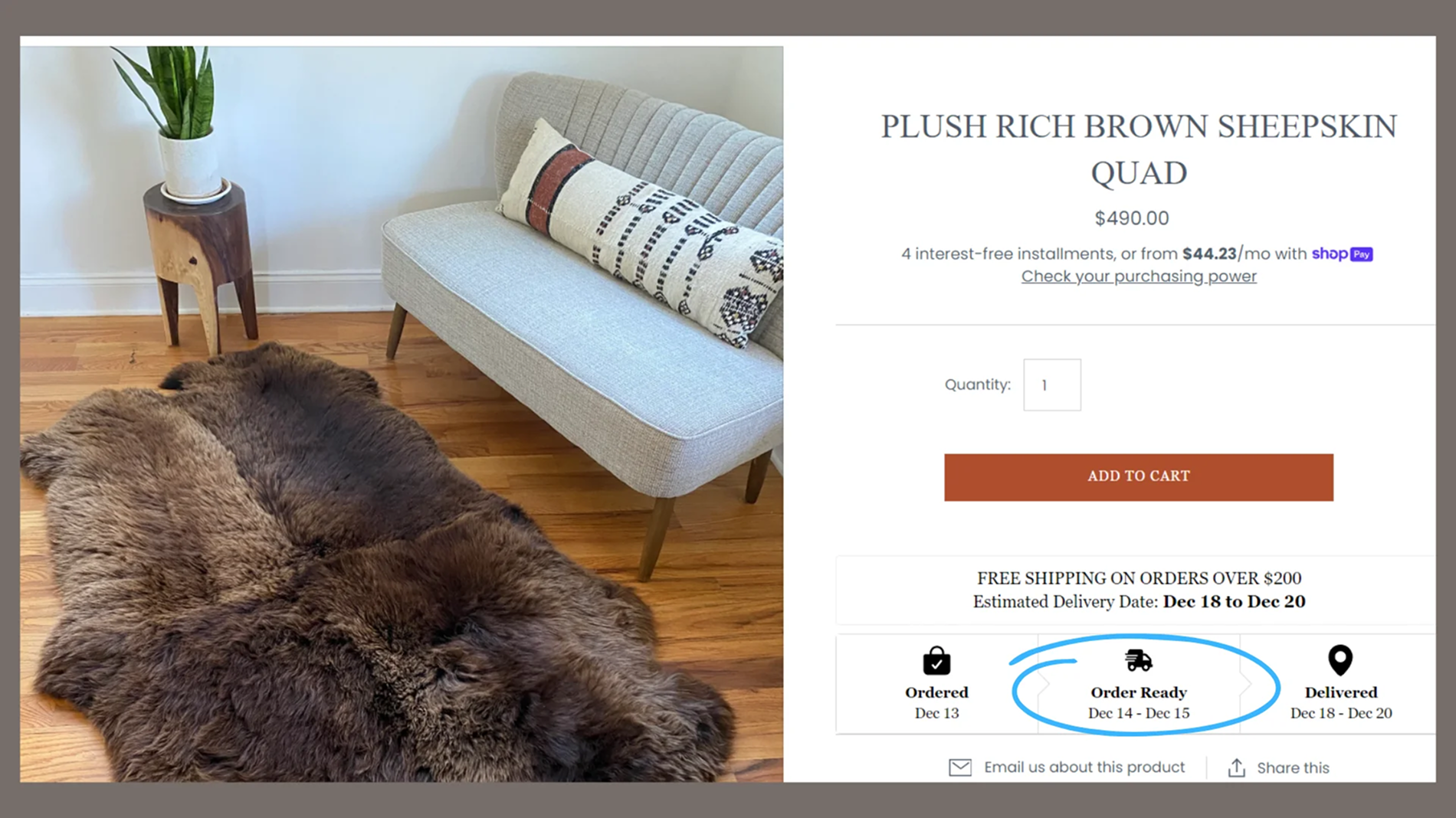Click the Dec 14 - Dec 15 date range
Screen dimensions: 1456x818
pyautogui.click(x=1139, y=713)
